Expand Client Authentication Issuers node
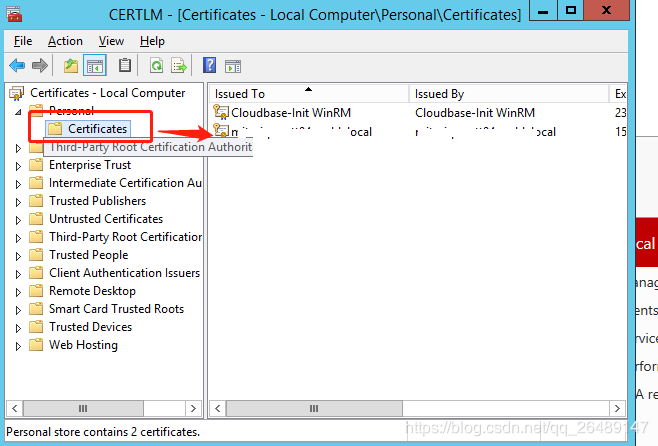 [18, 274]
